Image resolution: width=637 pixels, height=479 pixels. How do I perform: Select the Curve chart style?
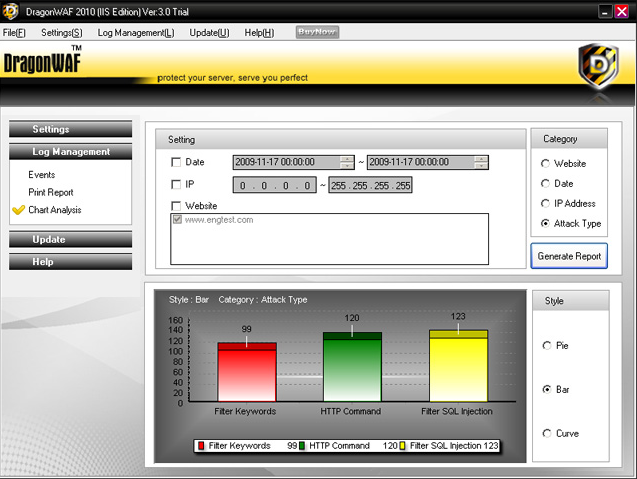coord(547,433)
